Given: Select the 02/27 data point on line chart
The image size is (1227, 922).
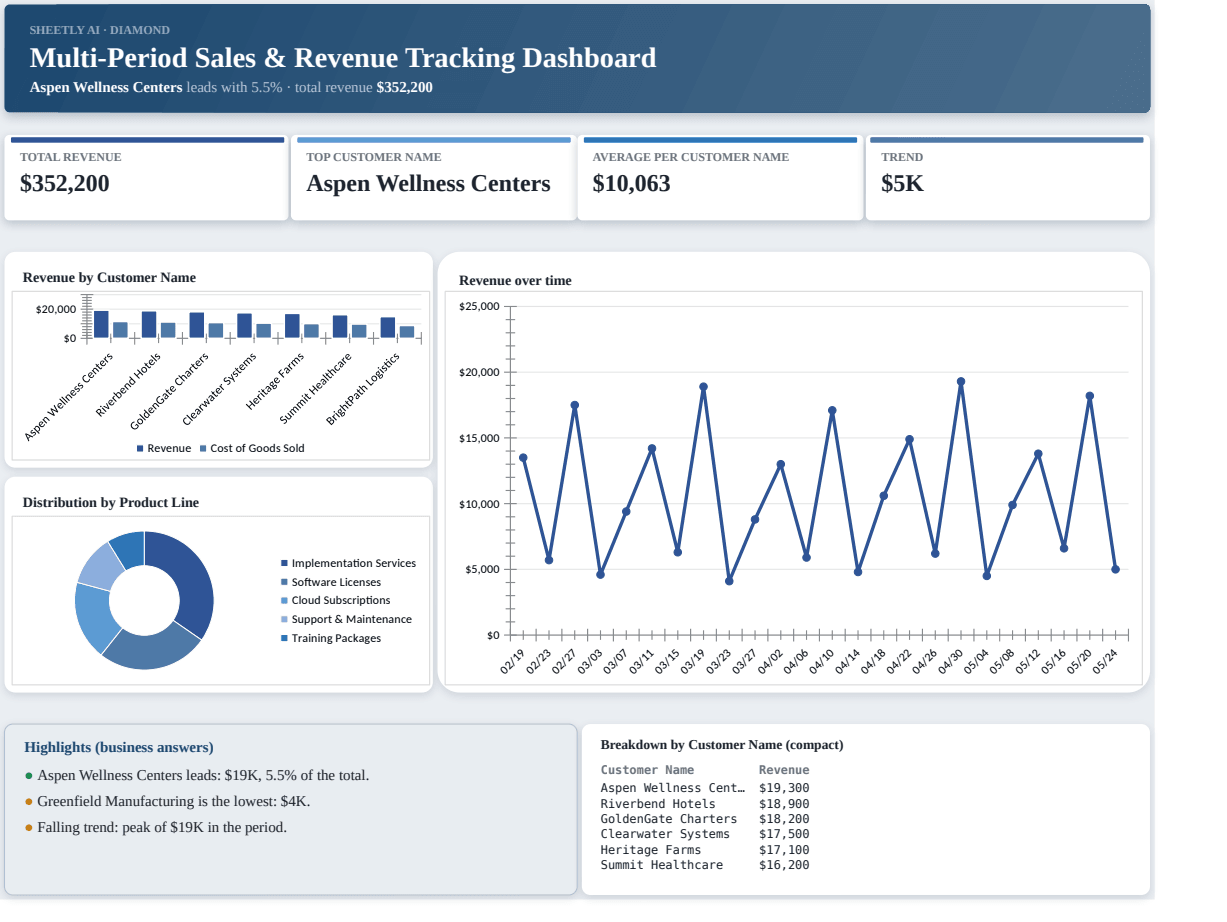Looking at the screenshot, I should [x=575, y=405].
